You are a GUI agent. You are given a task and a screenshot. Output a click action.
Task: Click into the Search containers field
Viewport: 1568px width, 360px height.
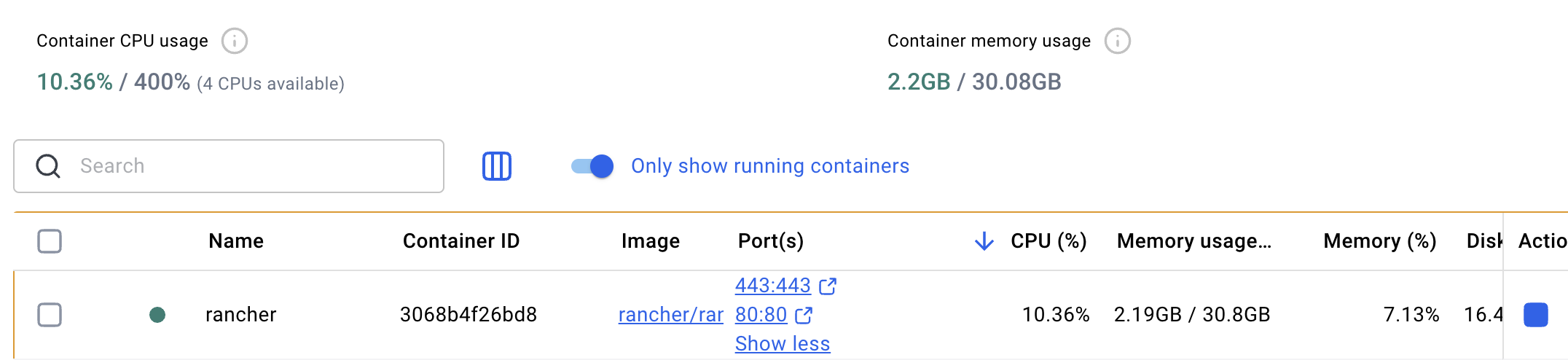coord(229,166)
